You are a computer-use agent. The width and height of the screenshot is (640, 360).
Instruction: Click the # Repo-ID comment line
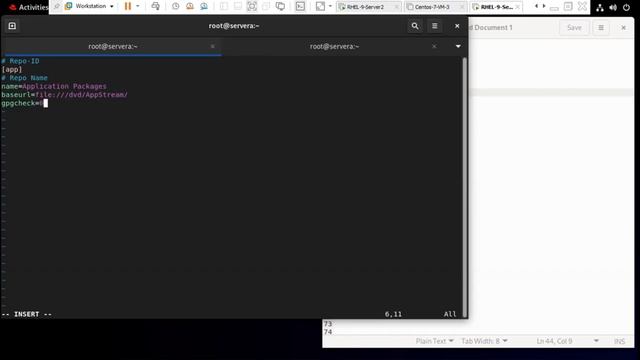(20, 61)
